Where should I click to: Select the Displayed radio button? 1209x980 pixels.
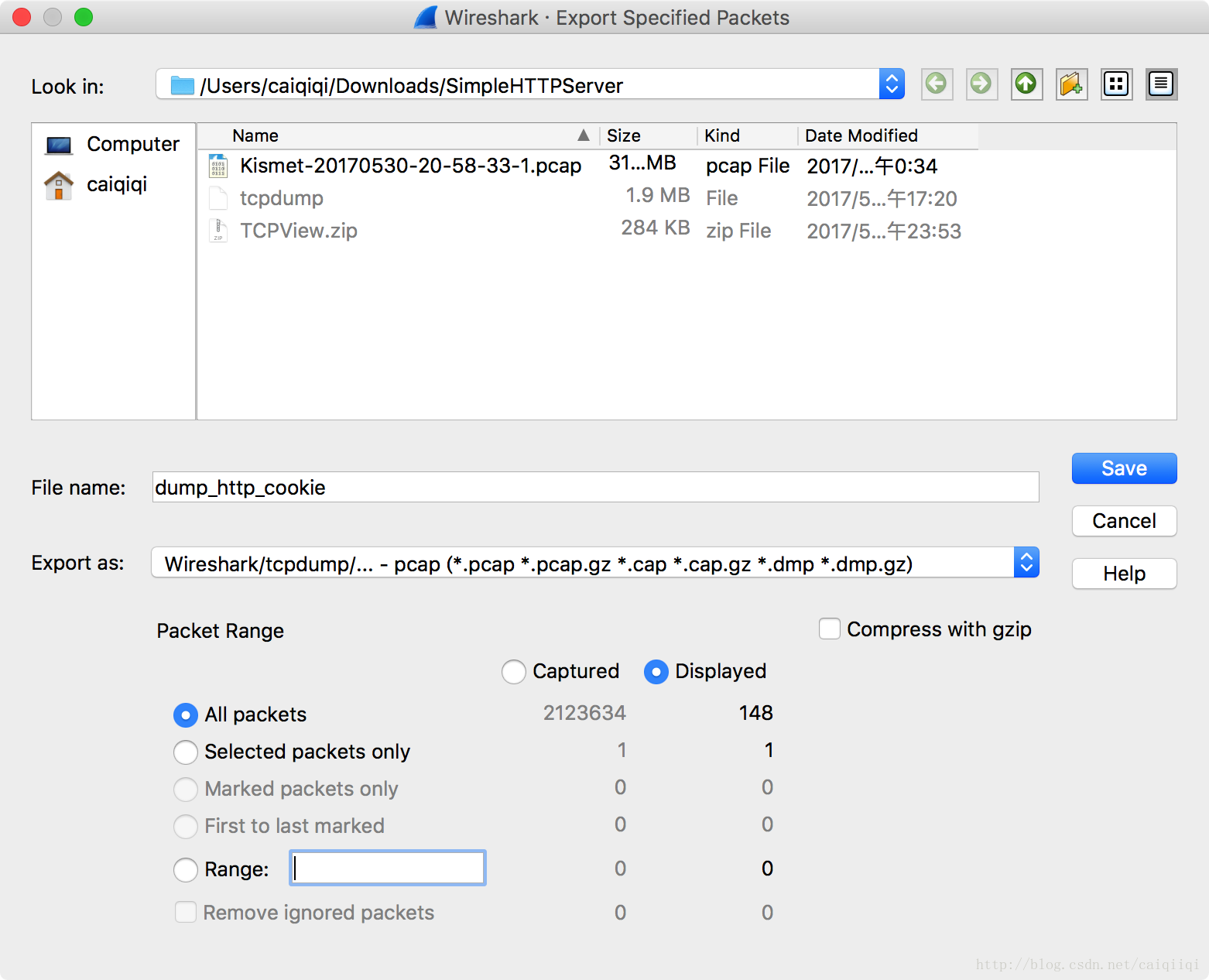pyautogui.click(x=656, y=672)
